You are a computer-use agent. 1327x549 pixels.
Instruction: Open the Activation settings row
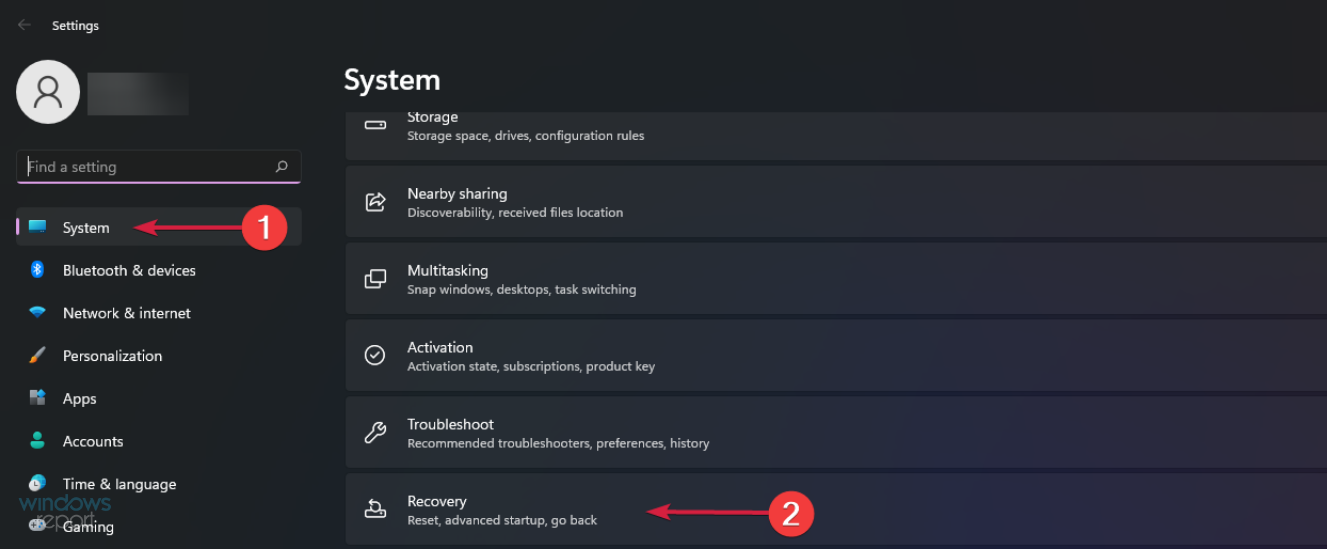pos(440,356)
